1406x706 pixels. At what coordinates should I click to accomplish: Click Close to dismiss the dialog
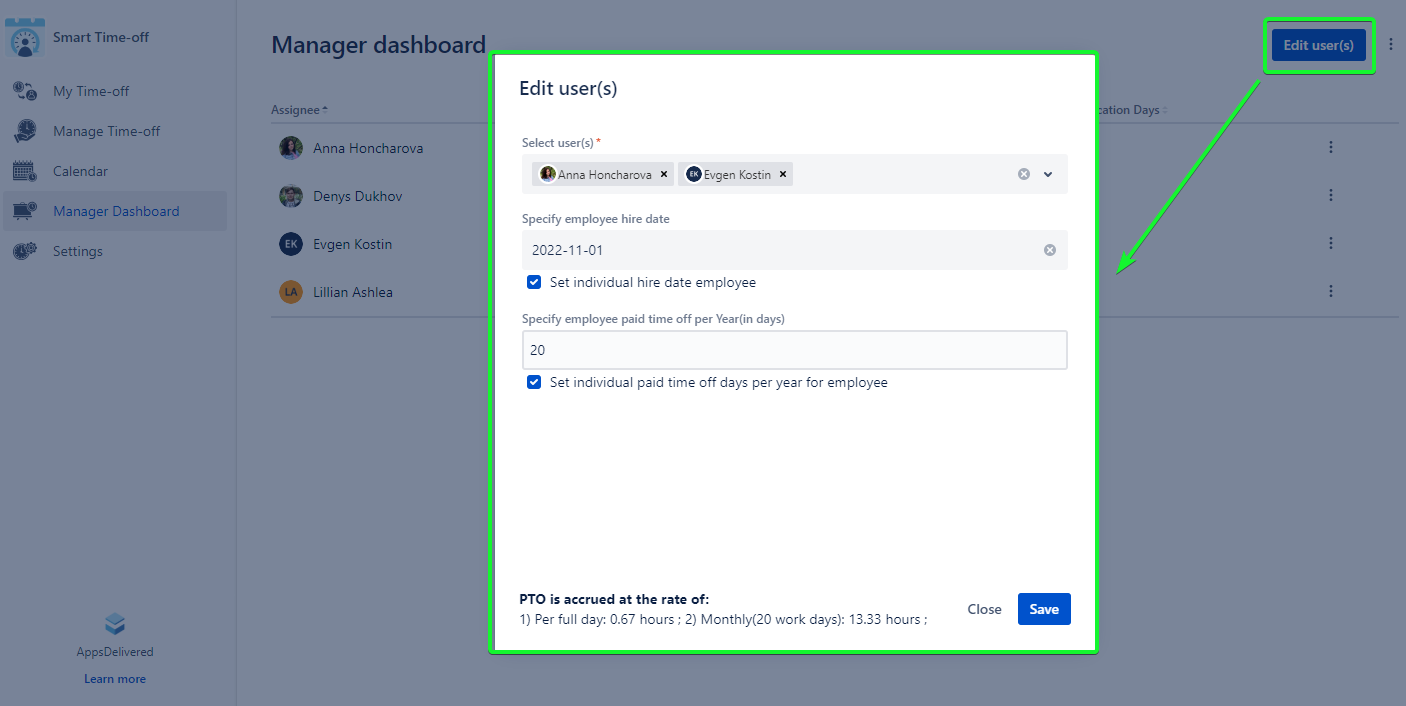[x=984, y=609]
